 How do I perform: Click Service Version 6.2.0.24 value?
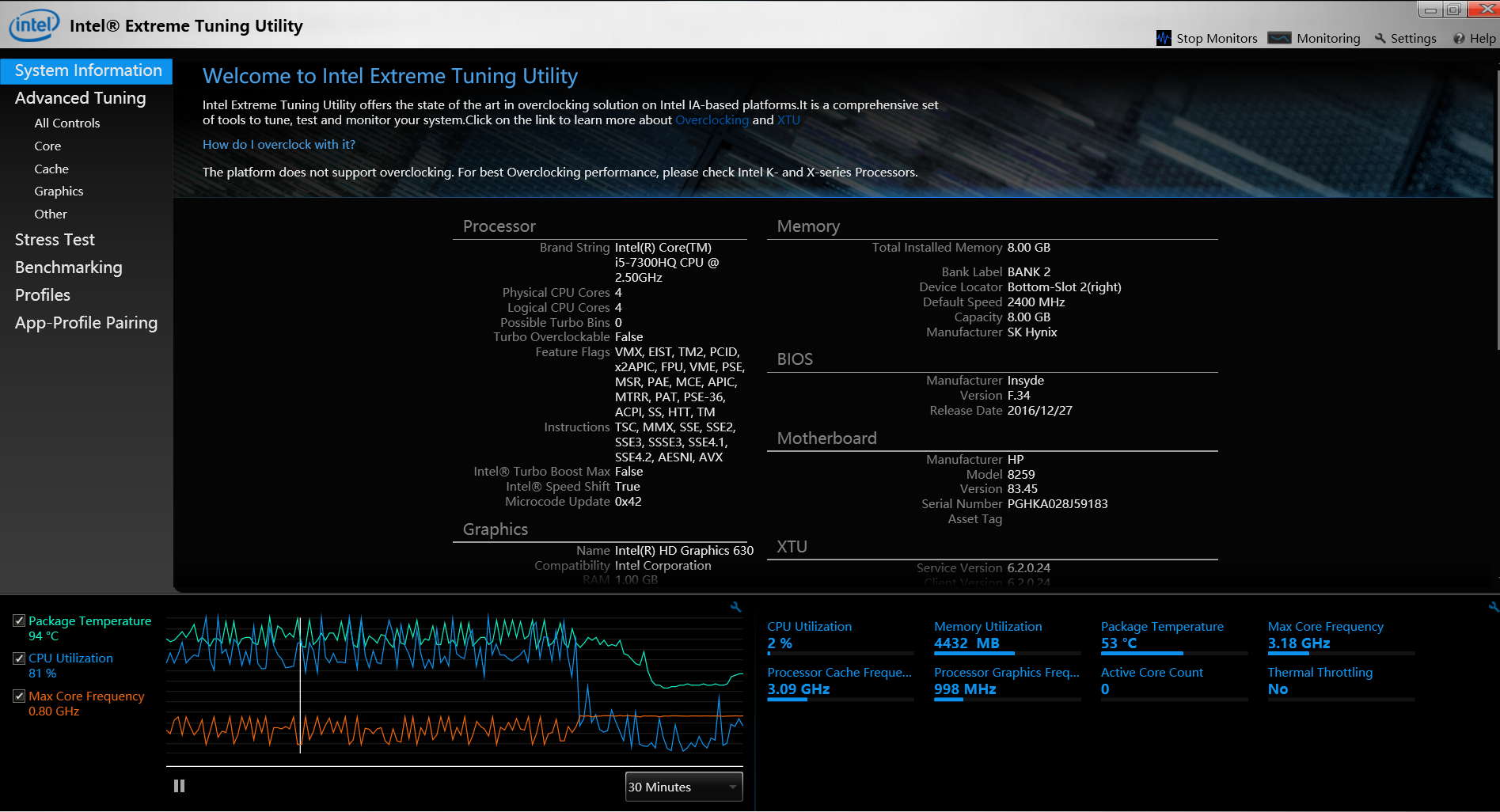pyautogui.click(x=1029, y=568)
